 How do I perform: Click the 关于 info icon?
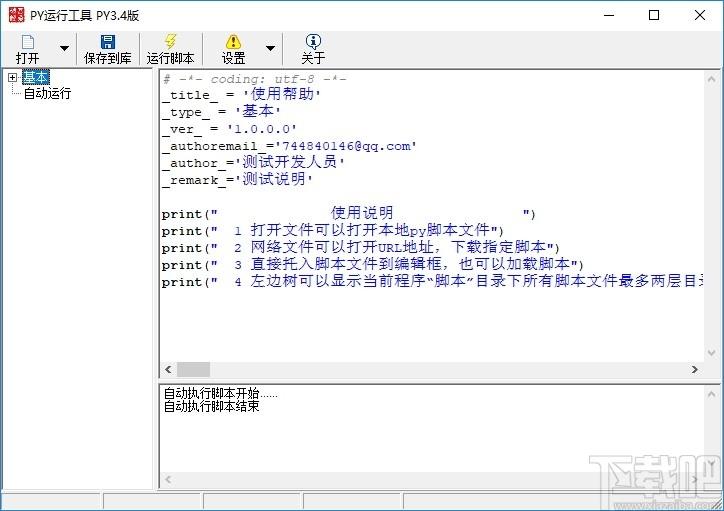tap(313, 42)
